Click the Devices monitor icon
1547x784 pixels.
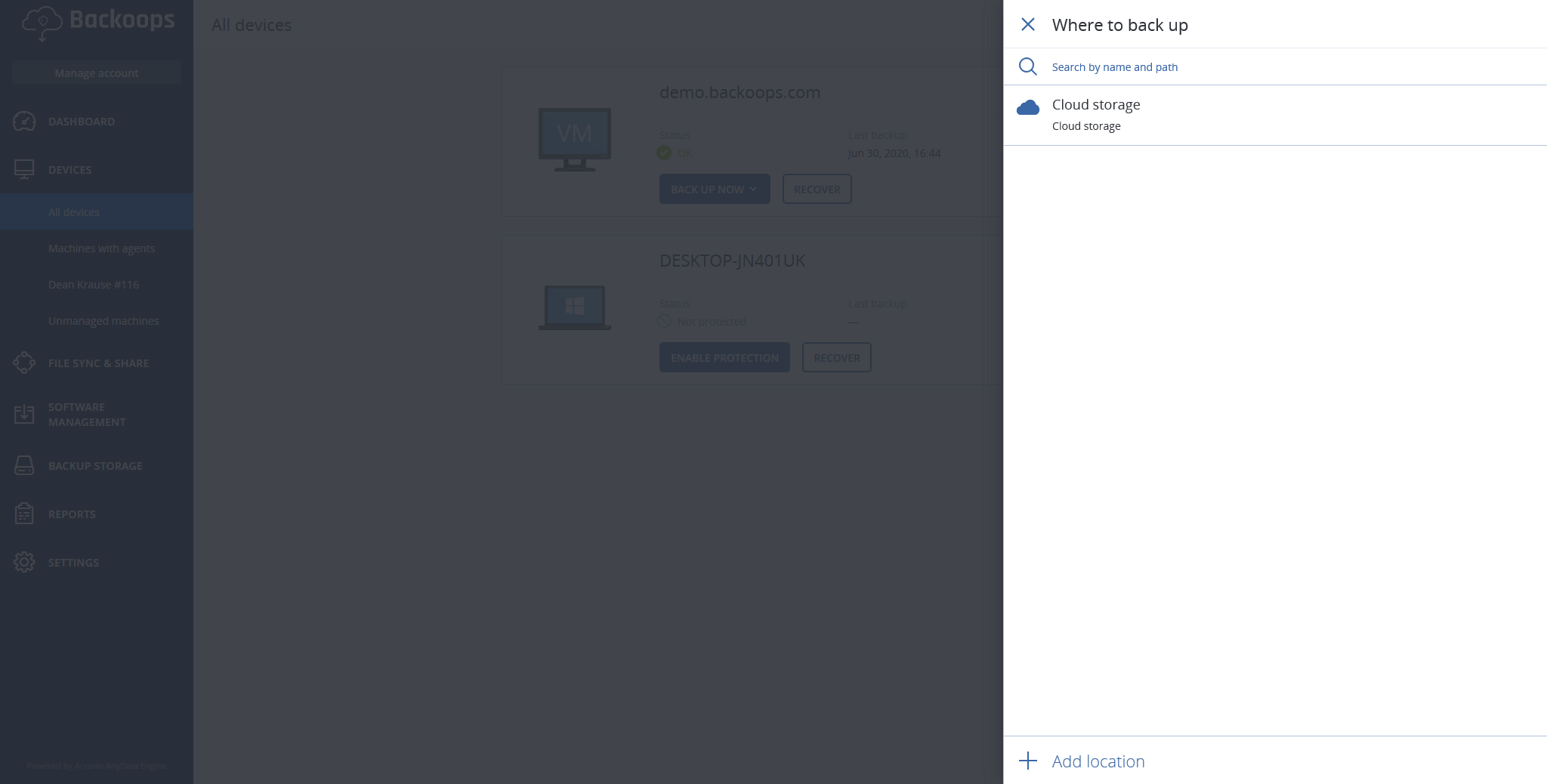click(x=24, y=169)
